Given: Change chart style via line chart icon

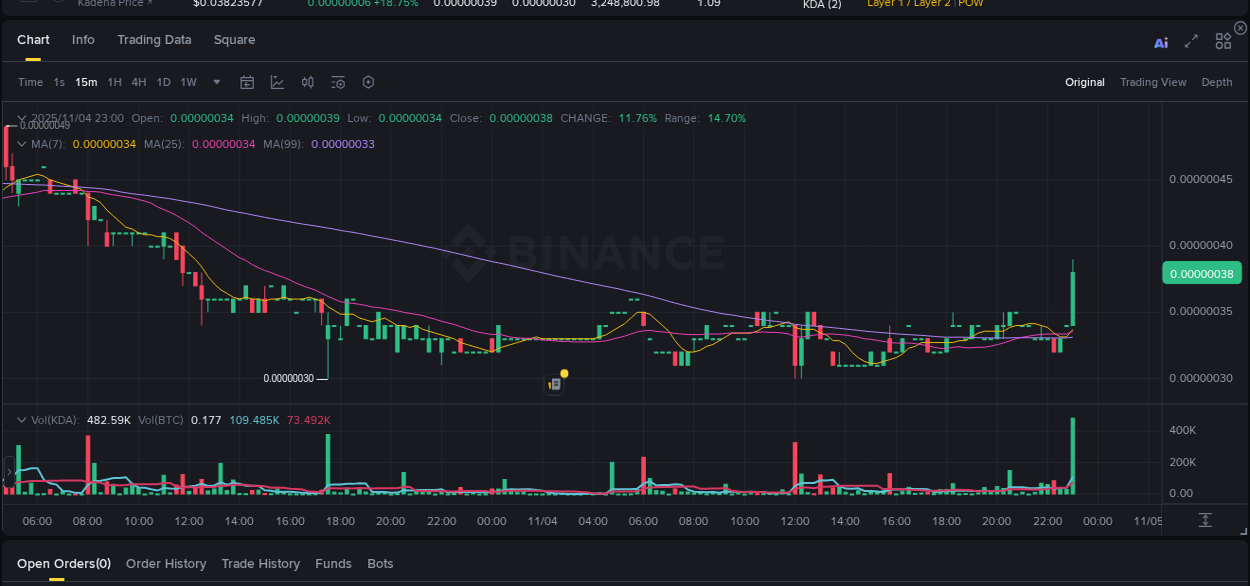Looking at the screenshot, I should (277, 82).
